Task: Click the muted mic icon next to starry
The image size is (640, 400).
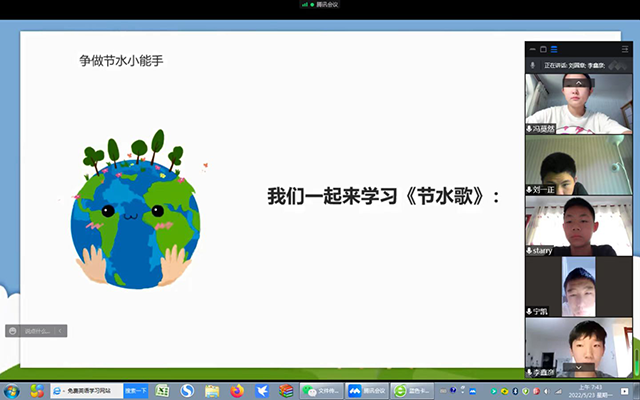Action: [529, 251]
